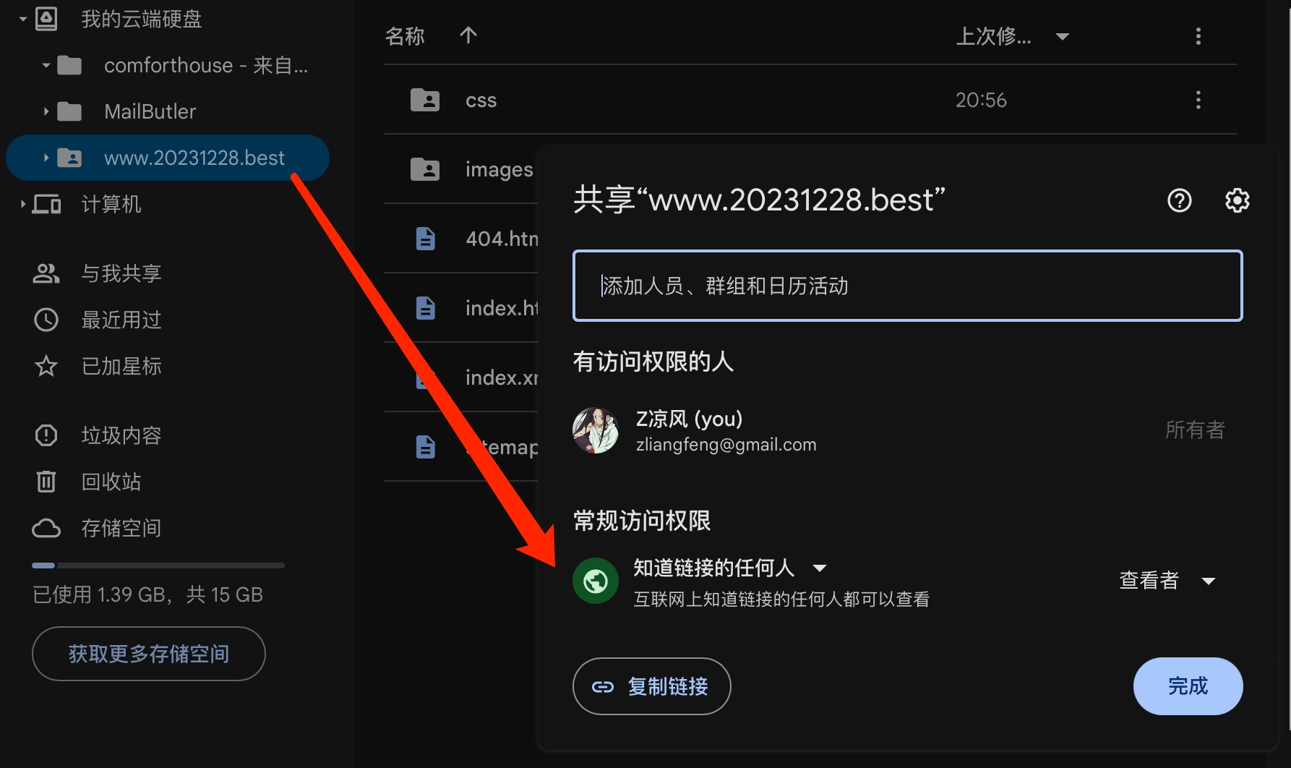Click the 404.htm file name

pyautogui.click(x=502, y=238)
